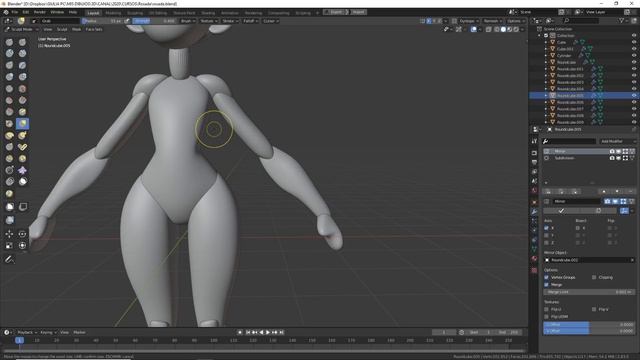Viewport: 640px width, 360px height.
Task: Toggle the Merge option checkbox
Action: (x=547, y=285)
